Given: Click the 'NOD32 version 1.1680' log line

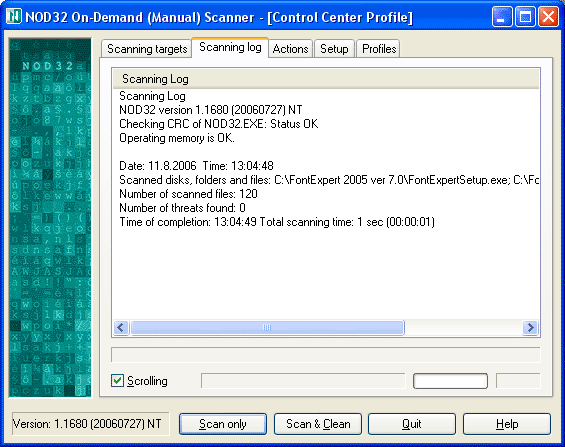Looking at the screenshot, I should click(x=210, y=110).
